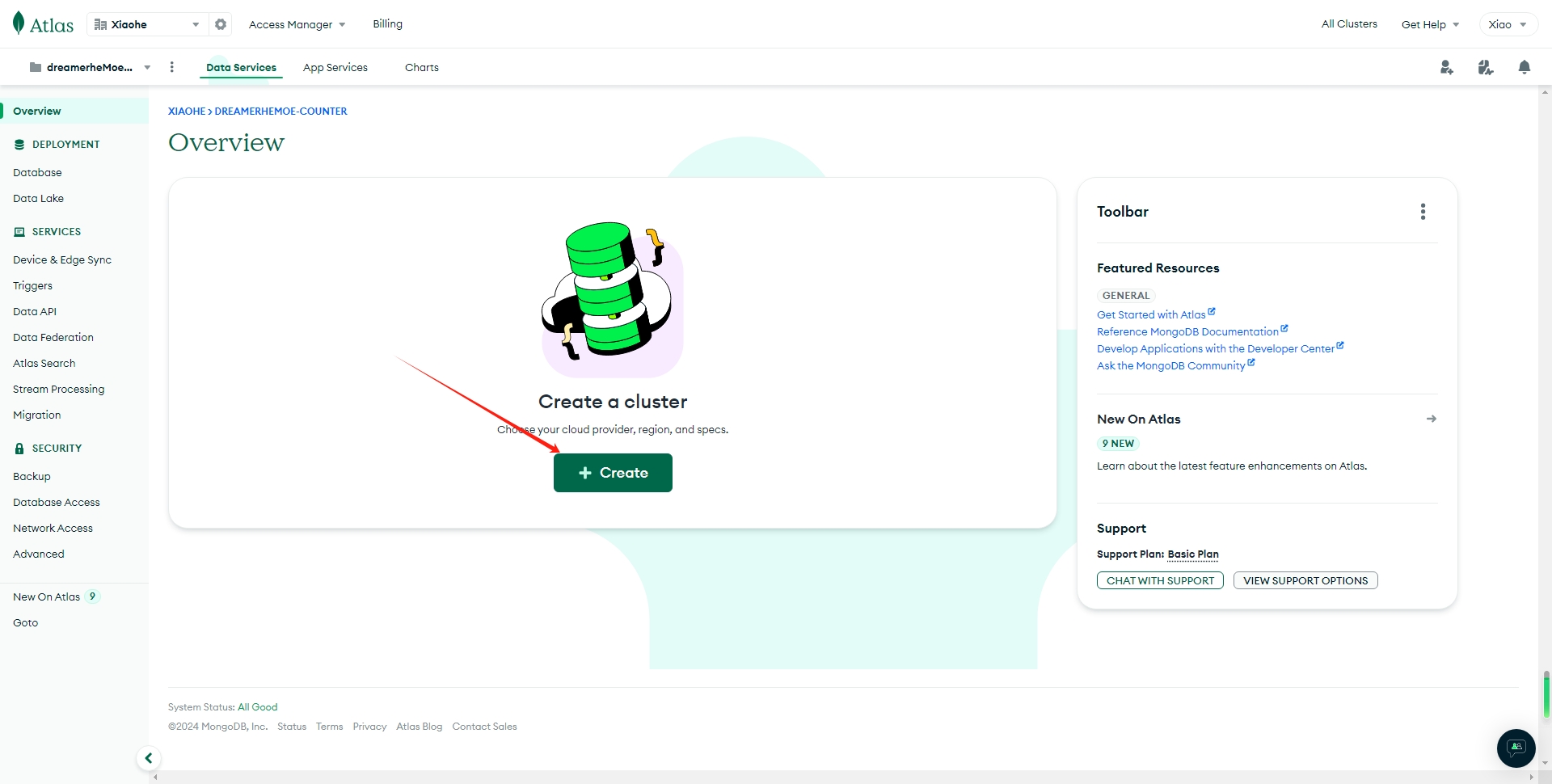The height and width of the screenshot is (784, 1552).
Task: Open Goto in the sidebar
Action: (x=26, y=622)
